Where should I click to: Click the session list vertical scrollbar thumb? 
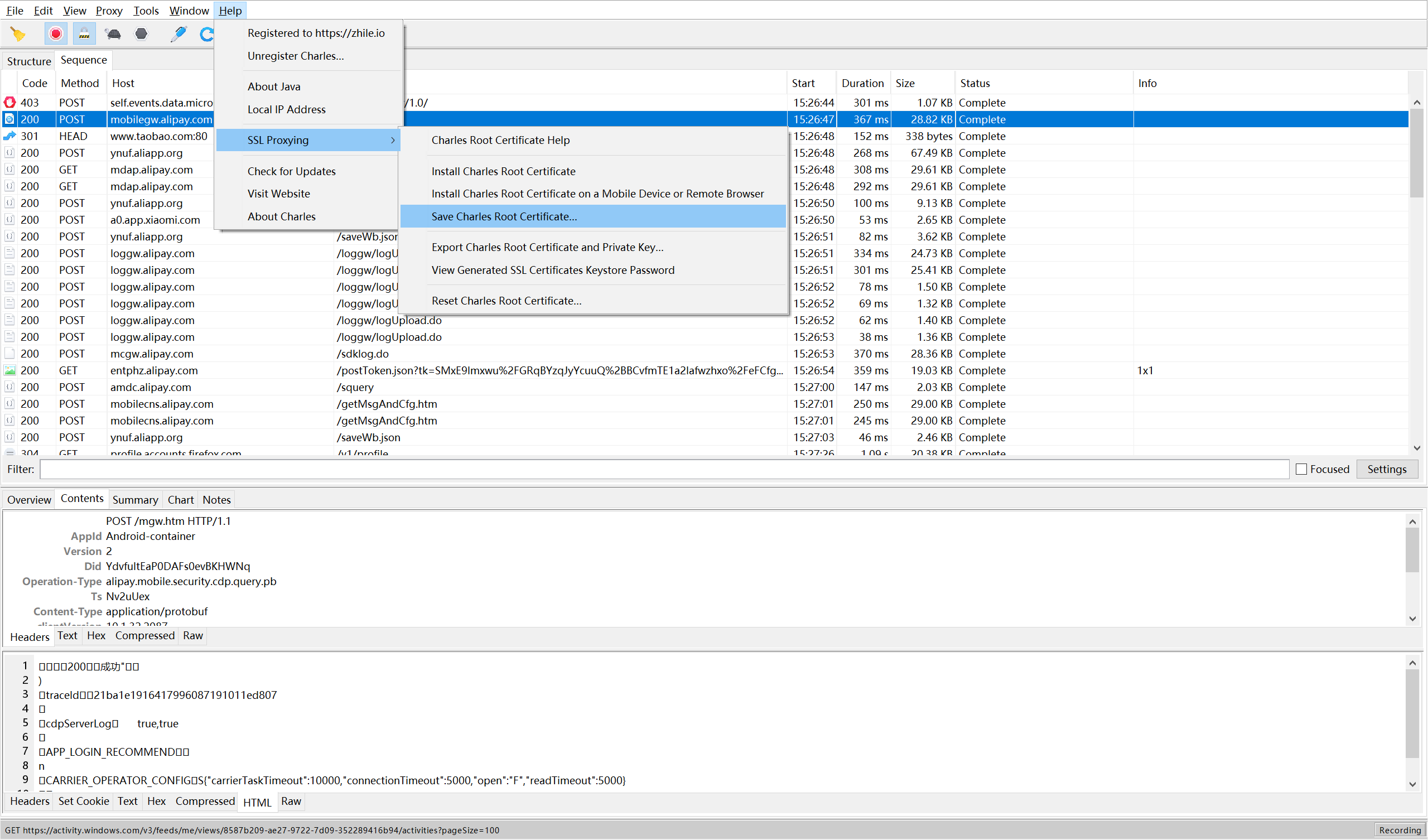(x=1417, y=153)
